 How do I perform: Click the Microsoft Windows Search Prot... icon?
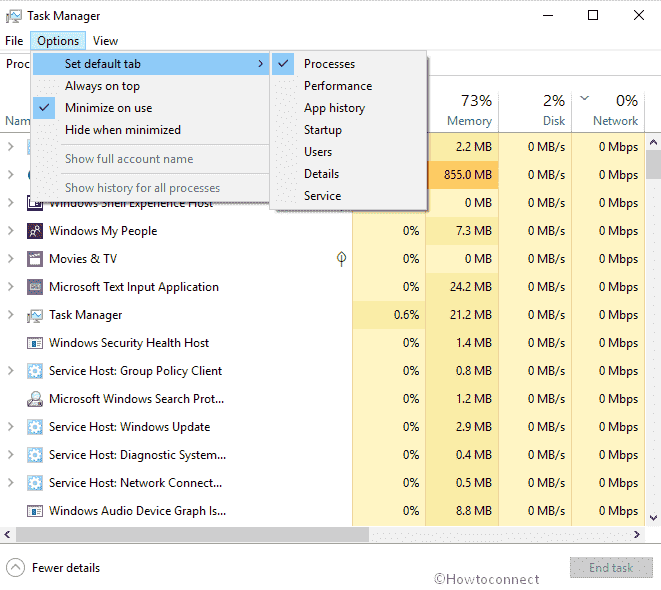click(x=35, y=399)
